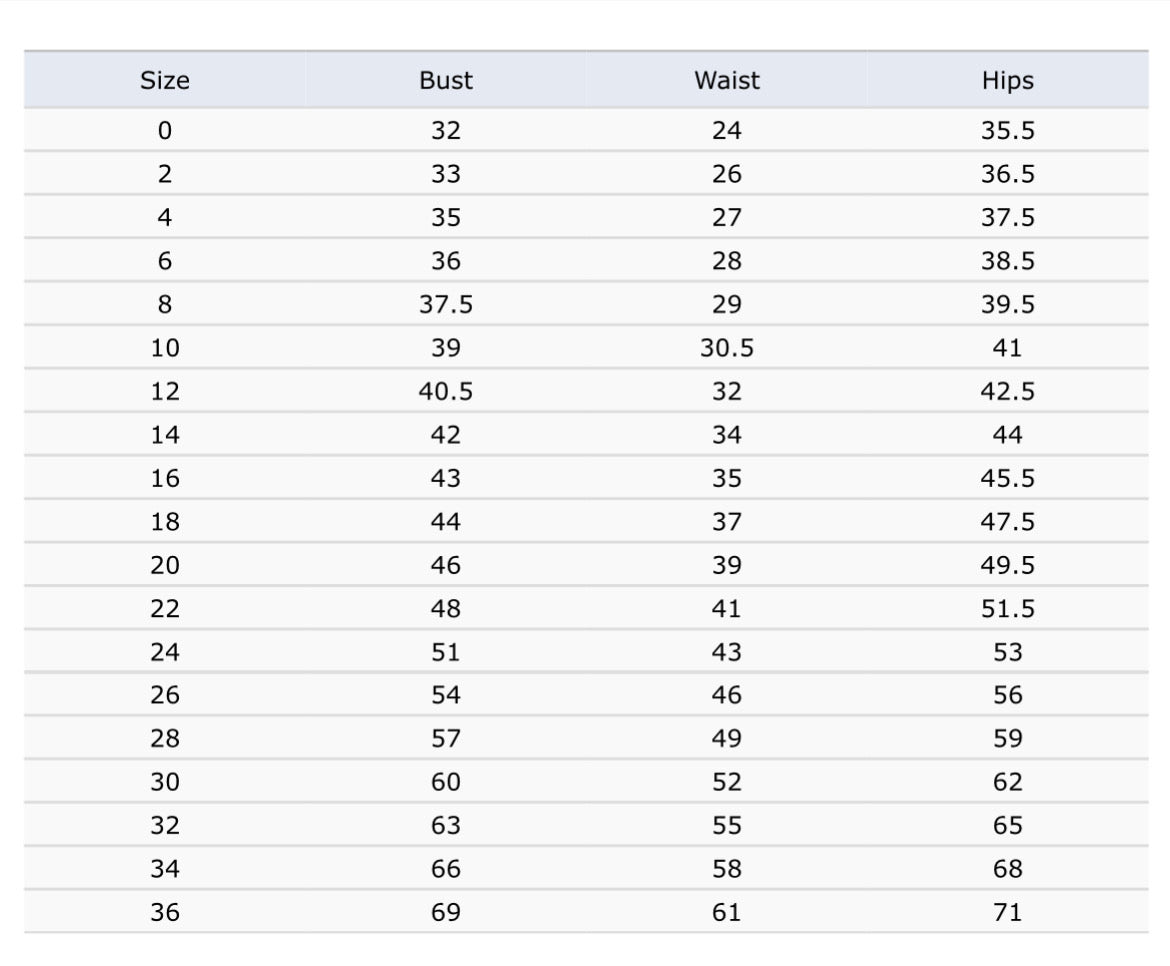
Task: Select the 51.5 hips value for size 22
Action: click(x=1007, y=609)
